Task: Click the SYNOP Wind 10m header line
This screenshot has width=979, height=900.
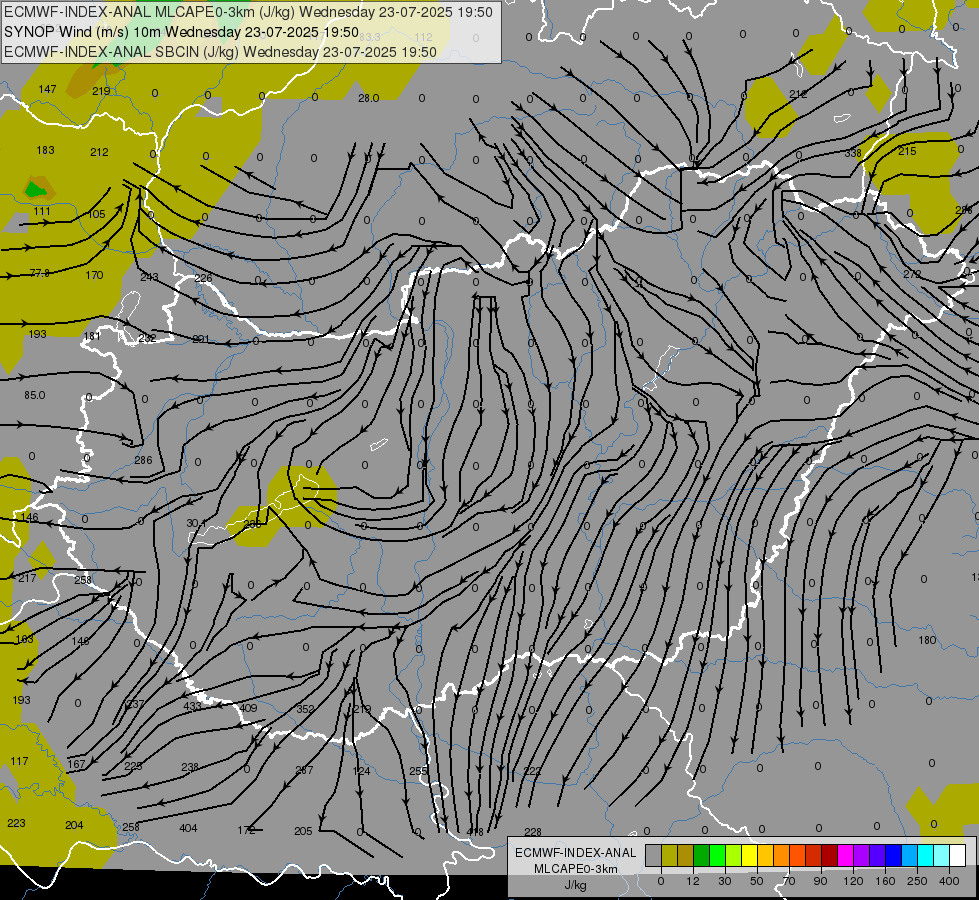Action: click(x=182, y=32)
